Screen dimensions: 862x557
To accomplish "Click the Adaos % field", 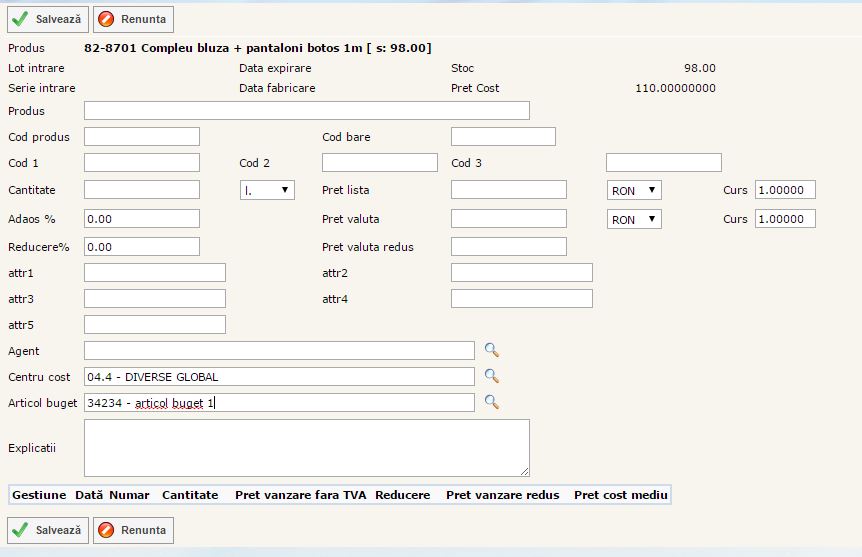I will click(x=142, y=219).
